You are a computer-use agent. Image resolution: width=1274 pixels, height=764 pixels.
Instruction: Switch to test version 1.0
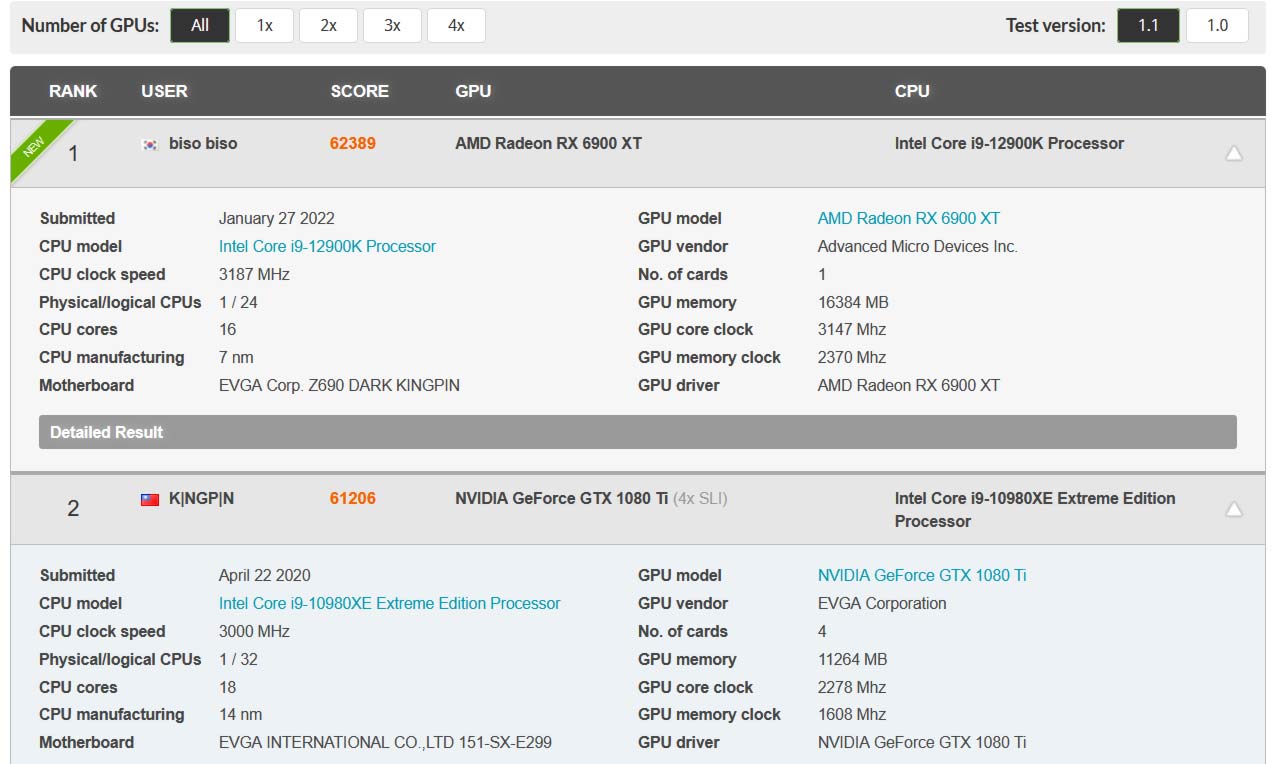tap(1217, 26)
